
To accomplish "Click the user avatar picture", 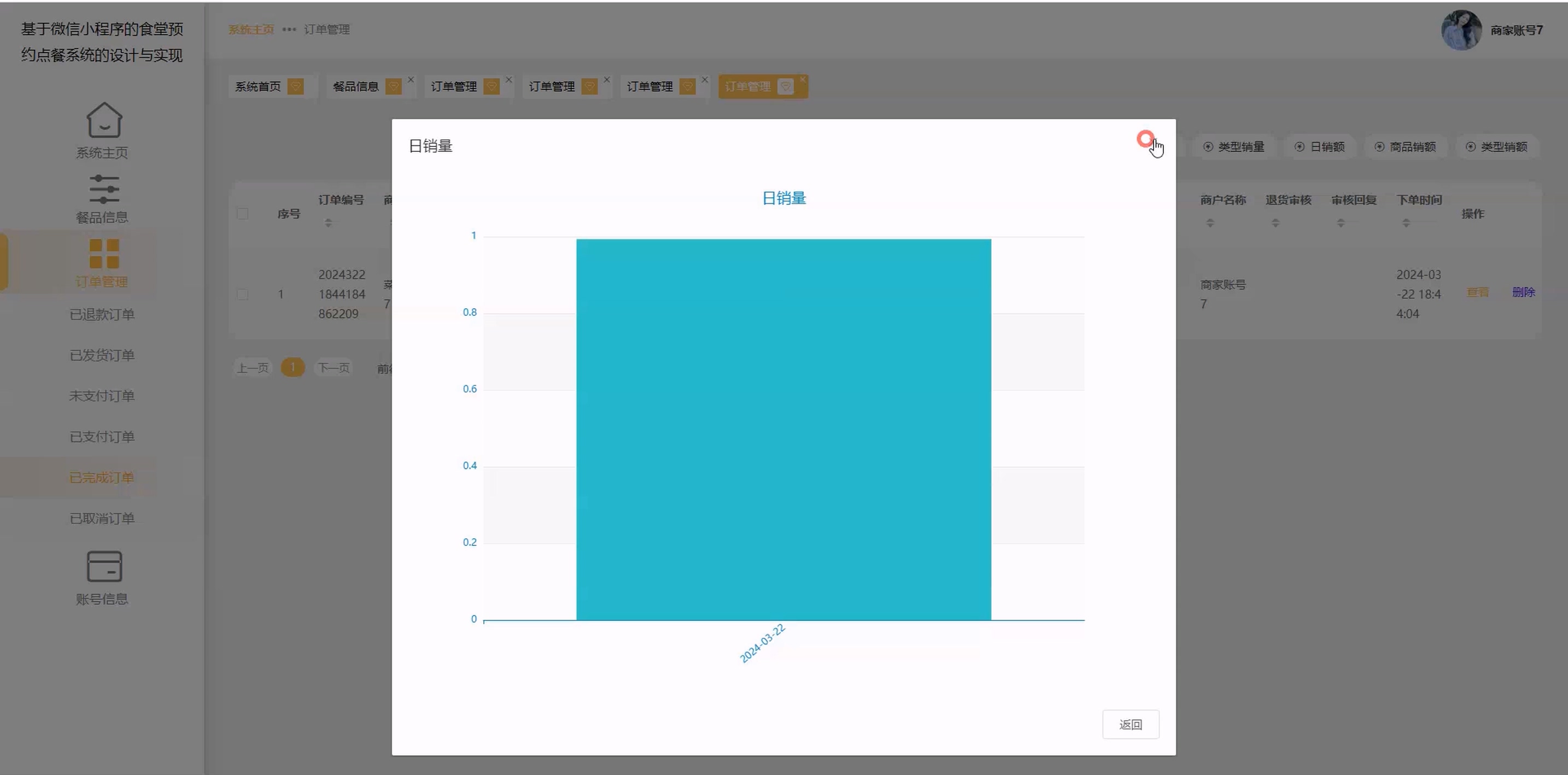I will pos(1461,30).
